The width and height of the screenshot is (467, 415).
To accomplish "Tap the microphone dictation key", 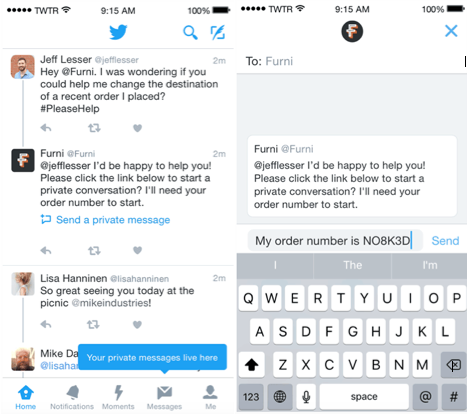I will tap(306, 397).
